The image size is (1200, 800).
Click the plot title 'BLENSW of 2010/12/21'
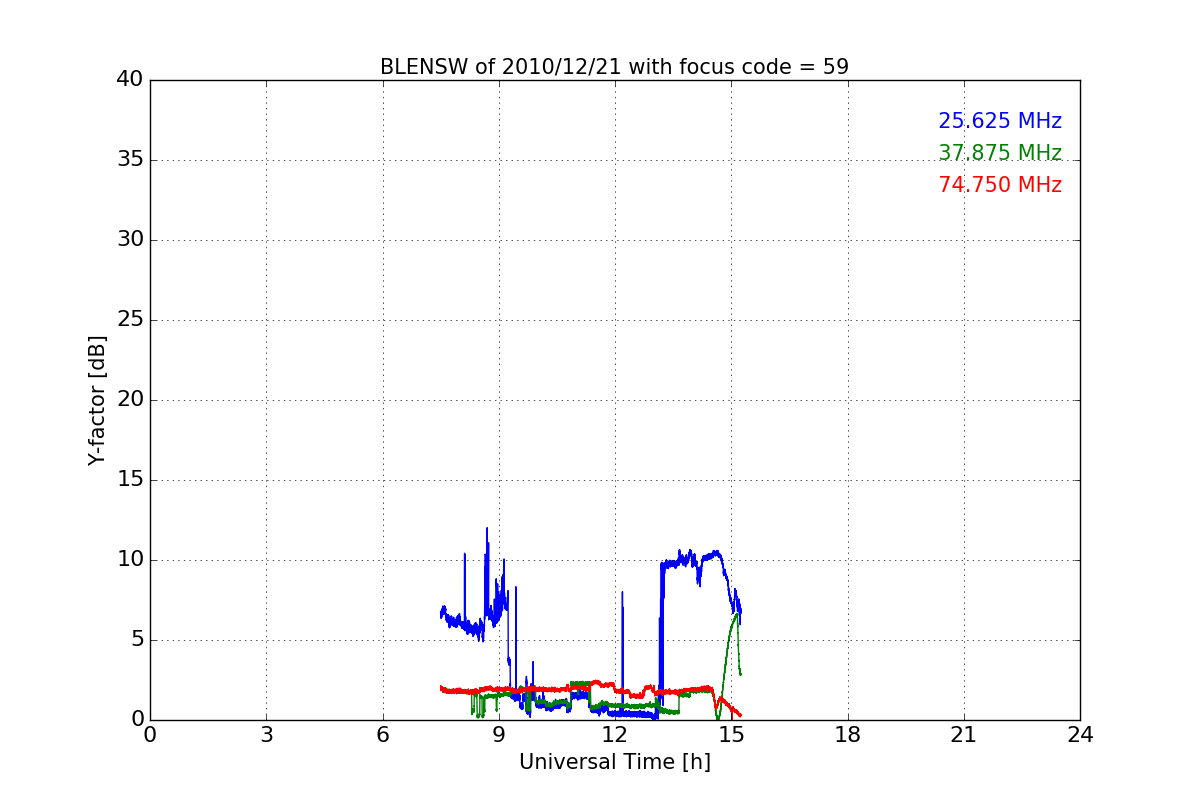[614, 67]
